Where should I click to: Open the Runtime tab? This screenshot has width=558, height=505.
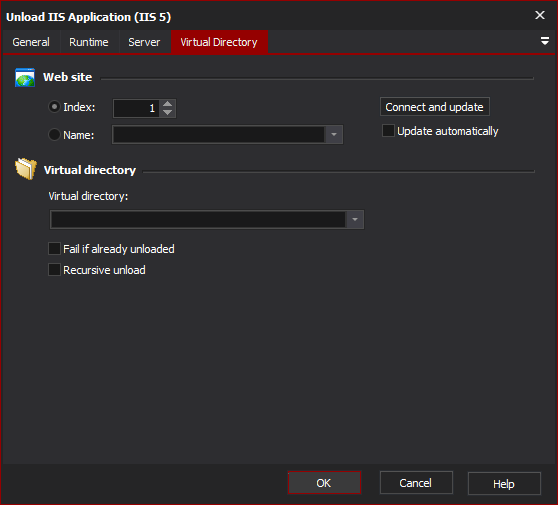point(89,42)
